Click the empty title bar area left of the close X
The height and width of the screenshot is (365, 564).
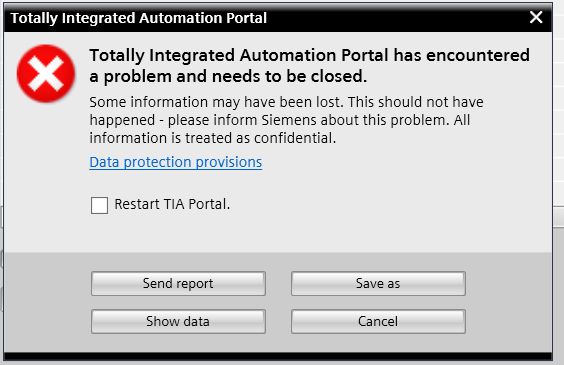(396, 18)
